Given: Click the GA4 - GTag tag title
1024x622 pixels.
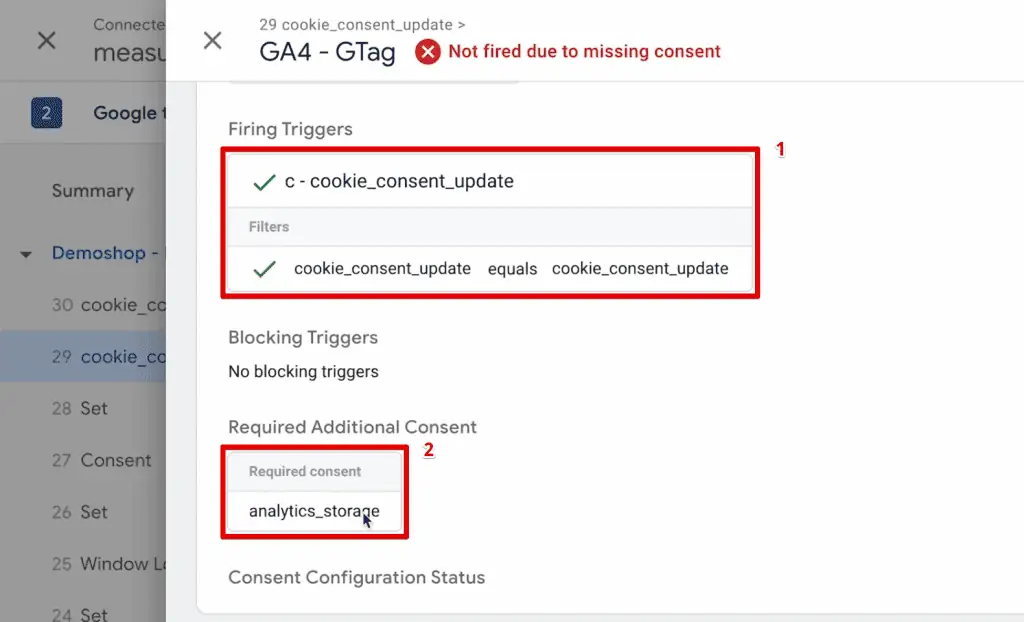Looking at the screenshot, I should pos(326,52).
